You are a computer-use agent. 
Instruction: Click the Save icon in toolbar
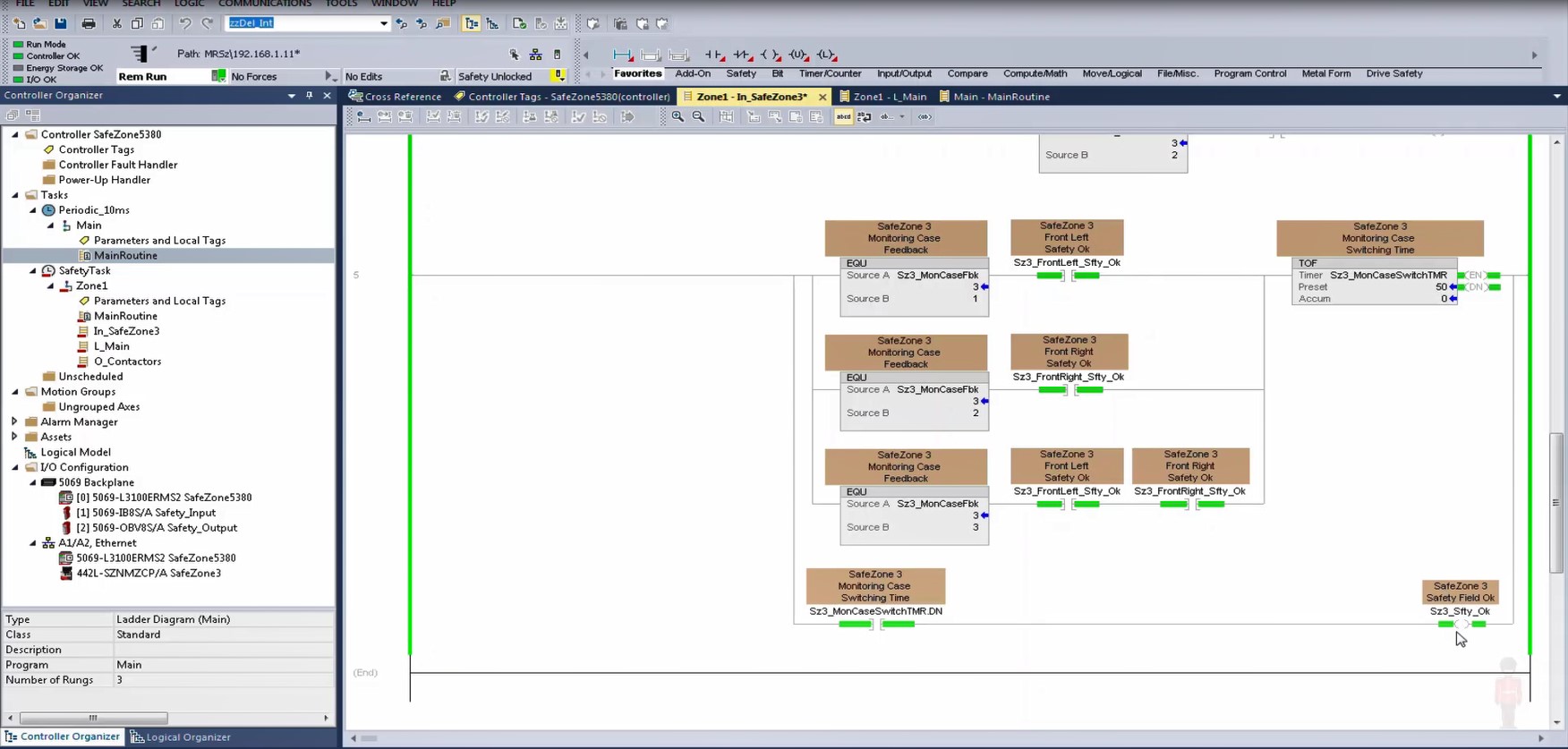pos(60,24)
